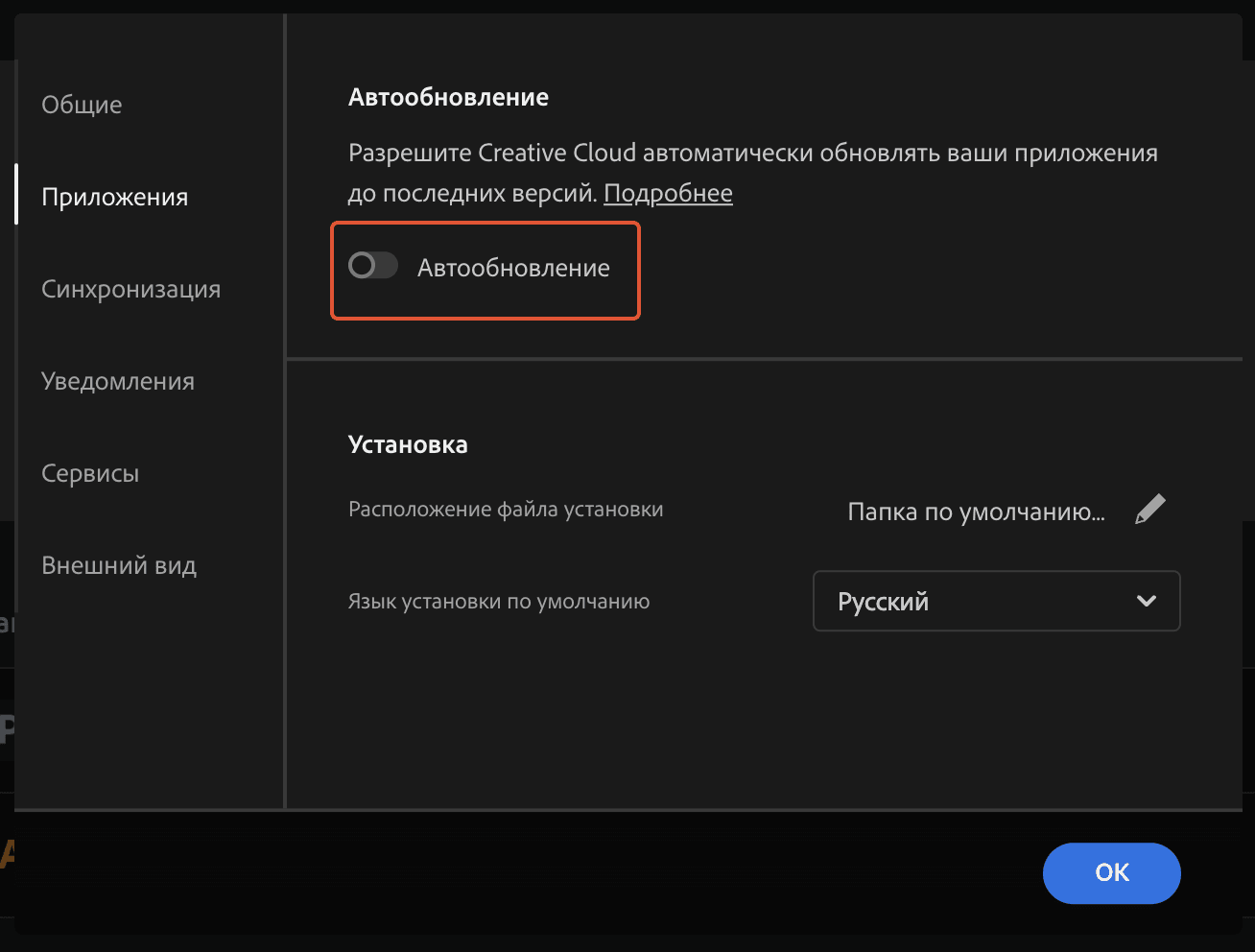The image size is (1255, 952).
Task: Click the chevron arrow in the language dropdown
Action: click(1146, 602)
